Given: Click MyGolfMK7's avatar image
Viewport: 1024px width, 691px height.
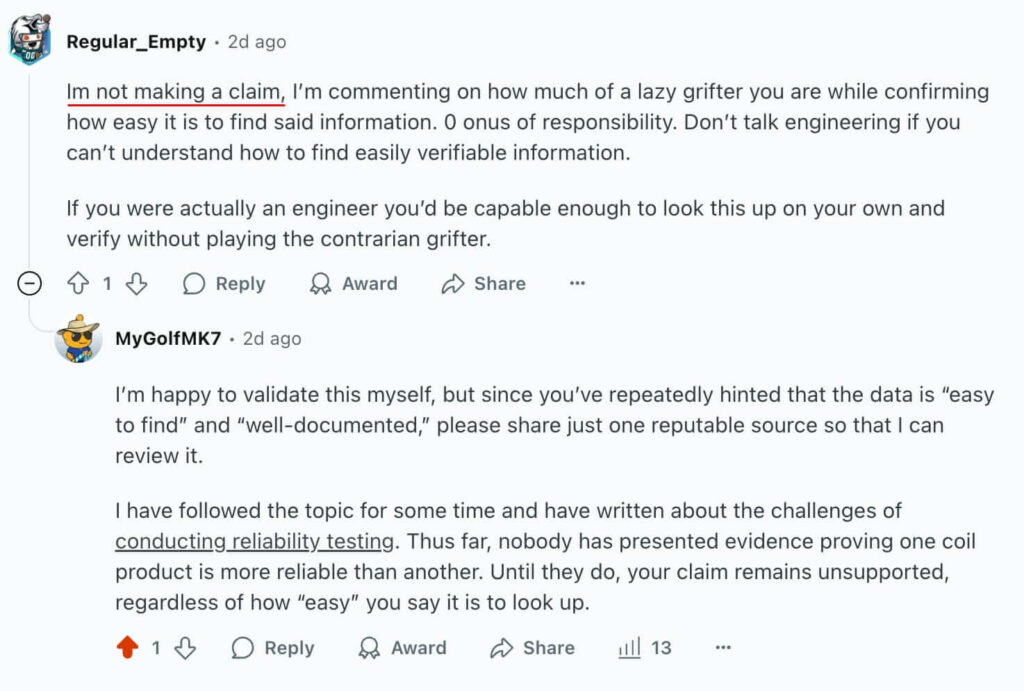Looking at the screenshot, I should (78, 338).
